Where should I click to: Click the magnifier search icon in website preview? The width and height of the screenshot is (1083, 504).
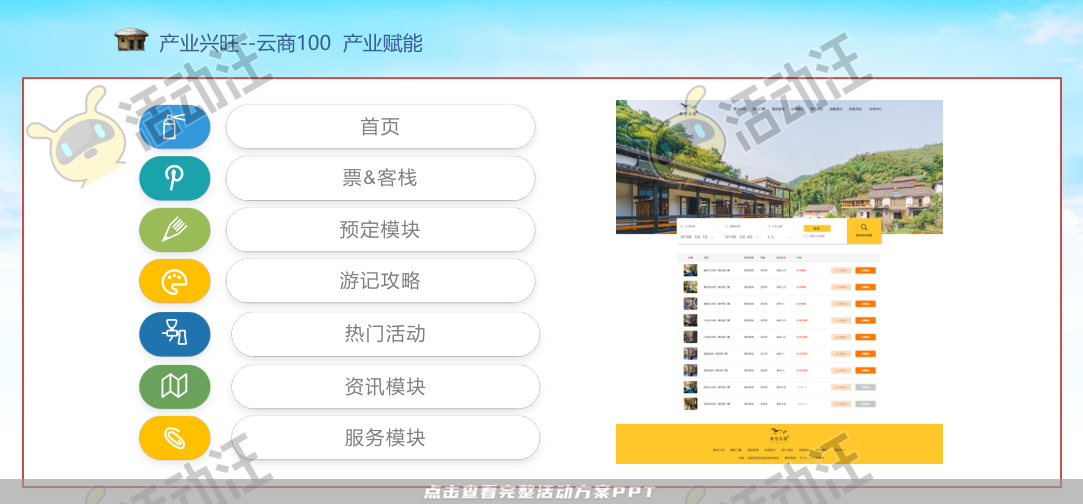pos(863,226)
